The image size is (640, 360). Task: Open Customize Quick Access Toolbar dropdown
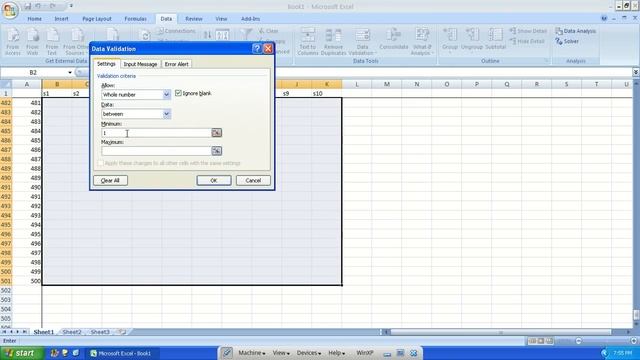click(x=71, y=6)
